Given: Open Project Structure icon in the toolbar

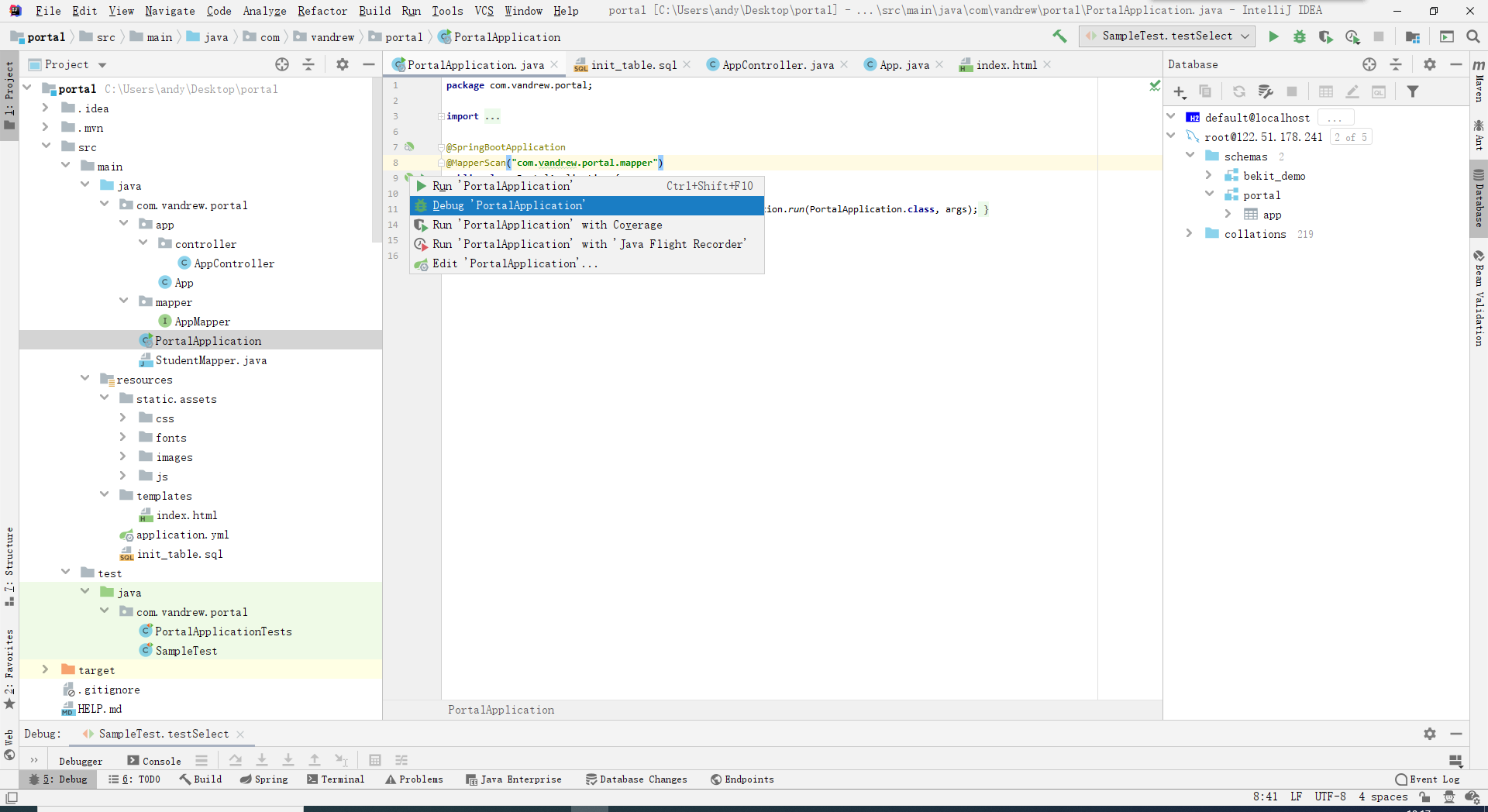Looking at the screenshot, I should point(1413,36).
